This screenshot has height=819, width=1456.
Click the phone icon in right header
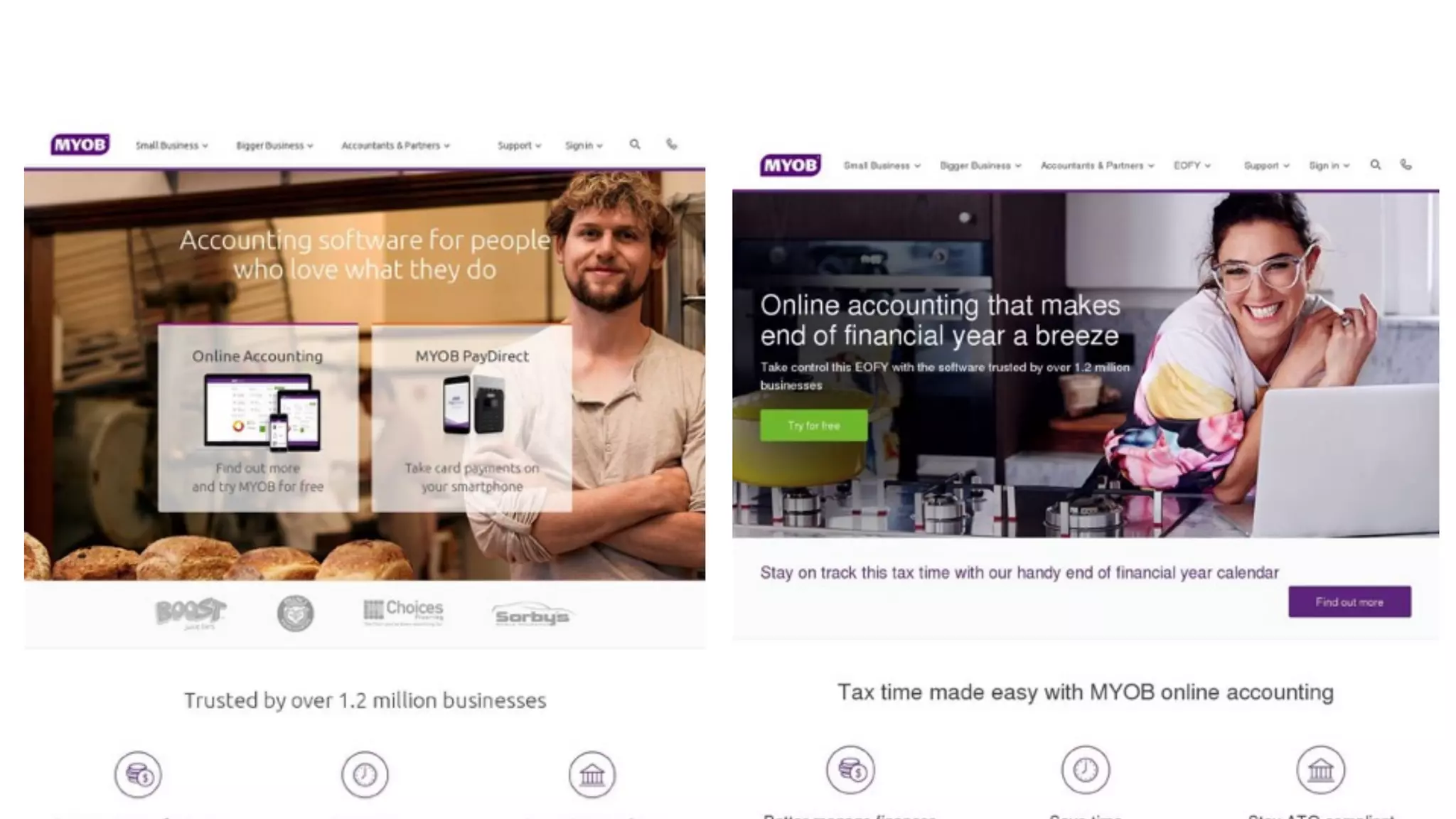point(1406,165)
